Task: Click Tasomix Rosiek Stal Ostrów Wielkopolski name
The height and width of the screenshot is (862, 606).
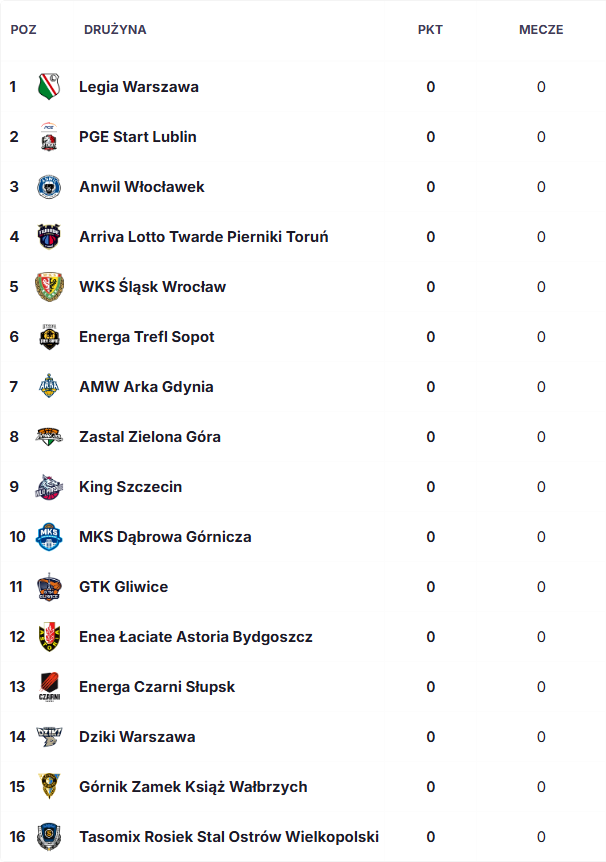Action: [x=229, y=837]
